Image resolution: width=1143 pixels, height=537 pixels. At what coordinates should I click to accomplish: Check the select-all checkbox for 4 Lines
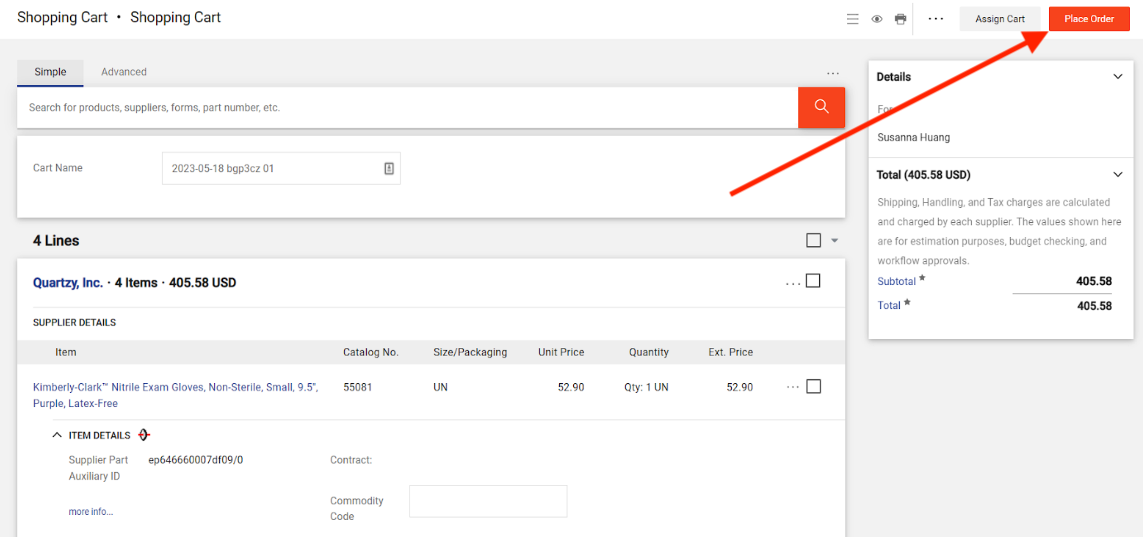click(x=813, y=240)
